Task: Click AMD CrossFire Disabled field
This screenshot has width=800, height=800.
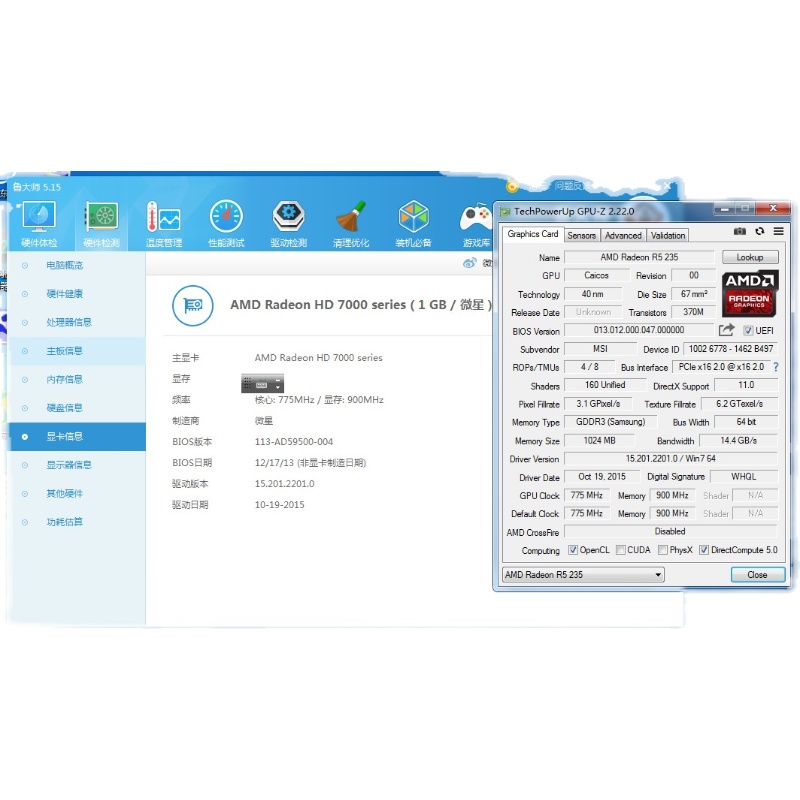Action: tap(671, 532)
